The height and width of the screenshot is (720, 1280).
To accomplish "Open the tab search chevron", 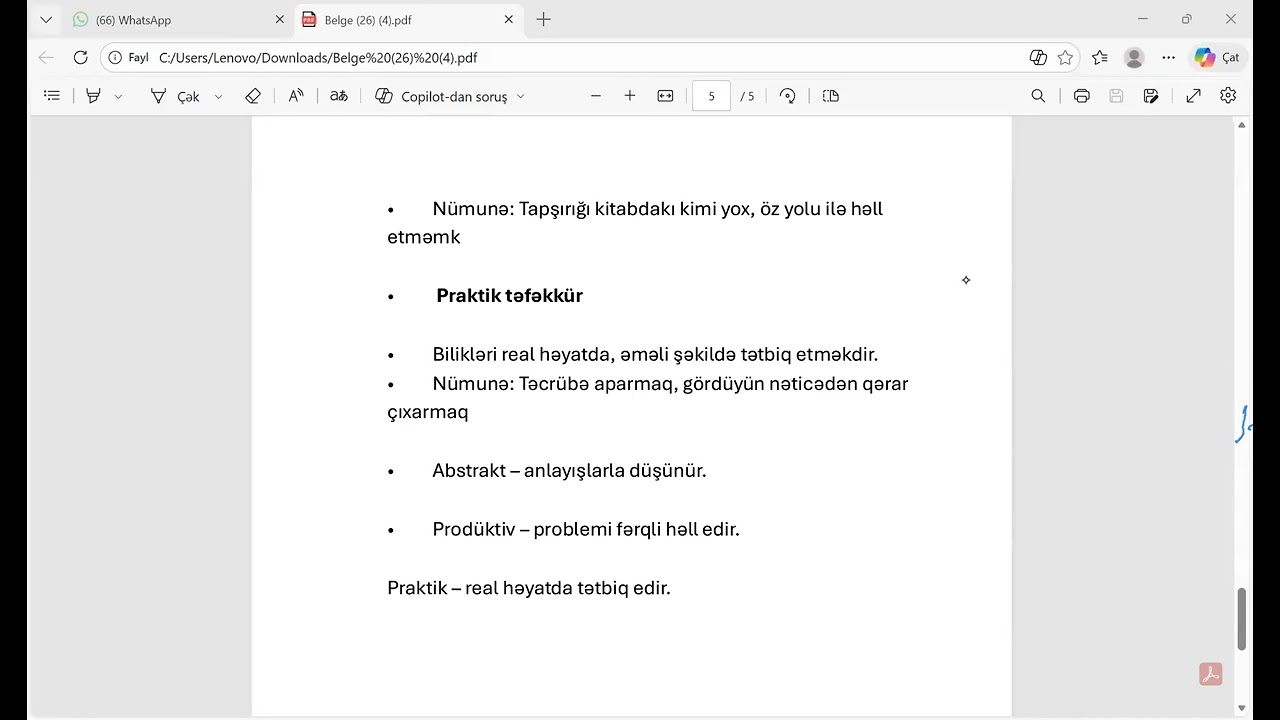I will pos(45,19).
